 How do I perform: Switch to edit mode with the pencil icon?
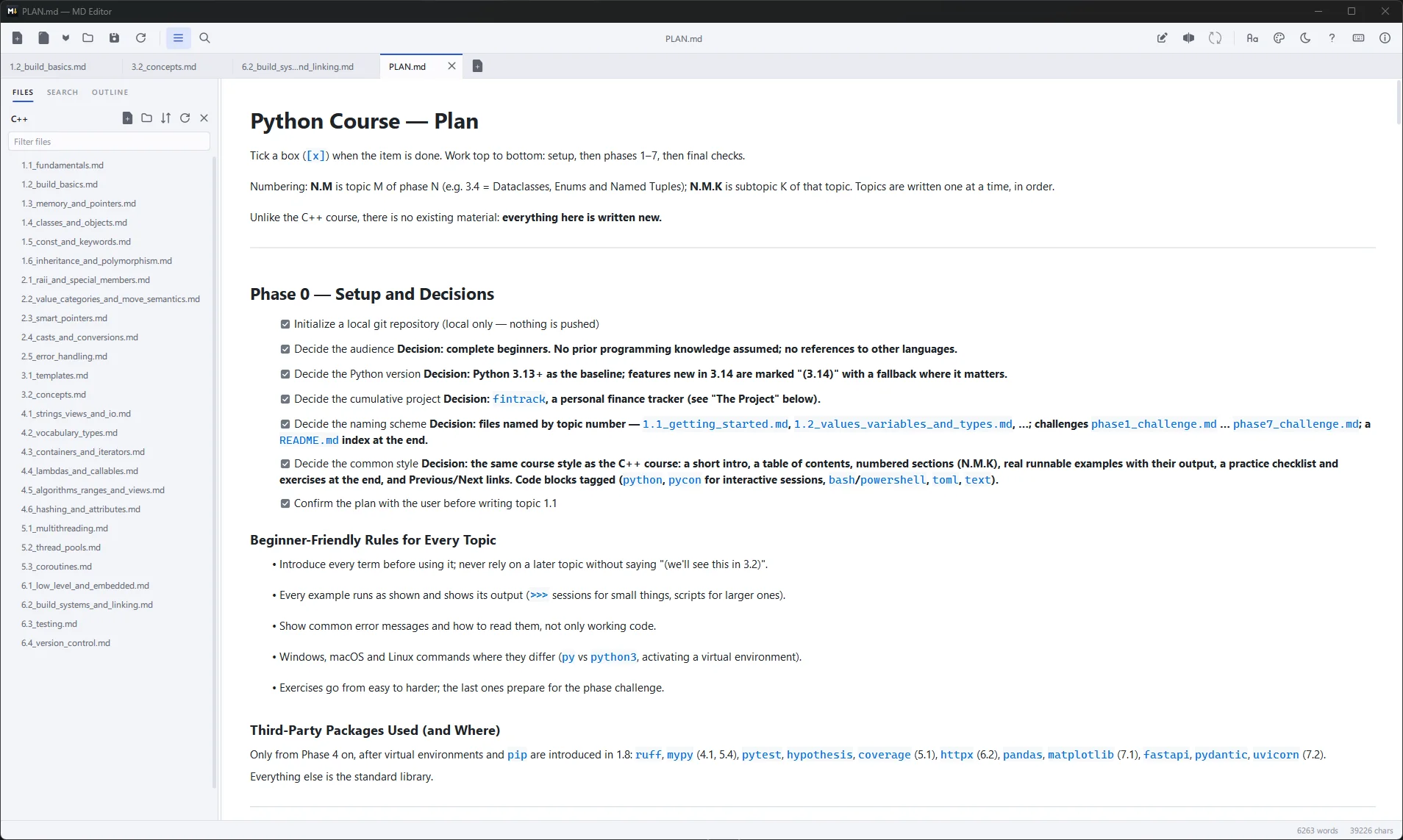pos(1163,38)
